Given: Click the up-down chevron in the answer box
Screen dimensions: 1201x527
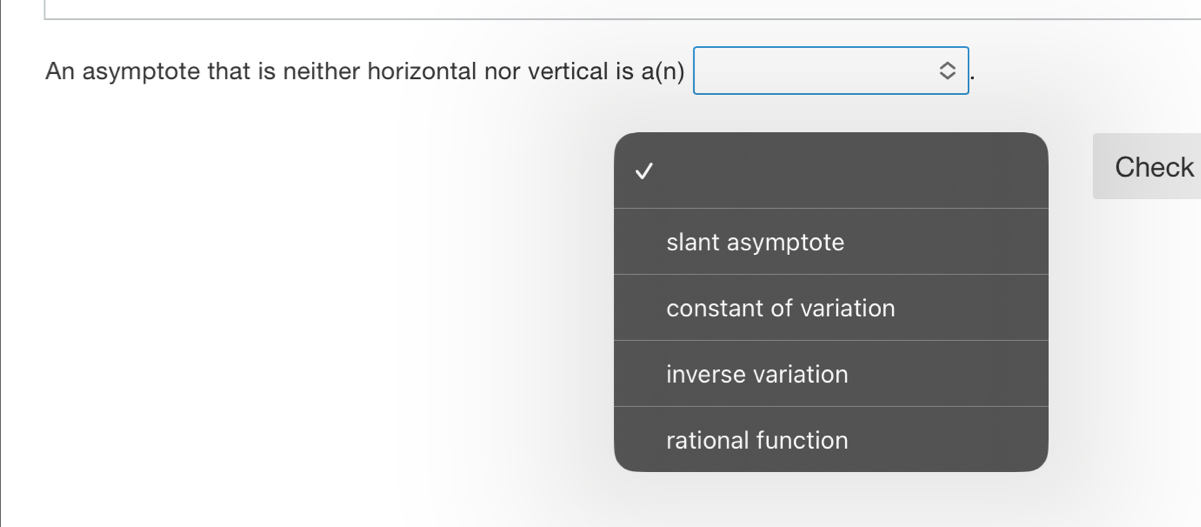Looking at the screenshot, I should pyautogui.click(x=948, y=72).
